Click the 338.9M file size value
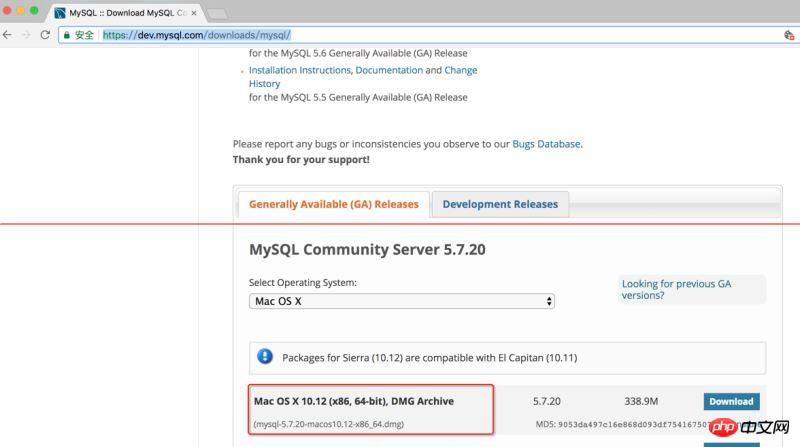 pos(641,402)
